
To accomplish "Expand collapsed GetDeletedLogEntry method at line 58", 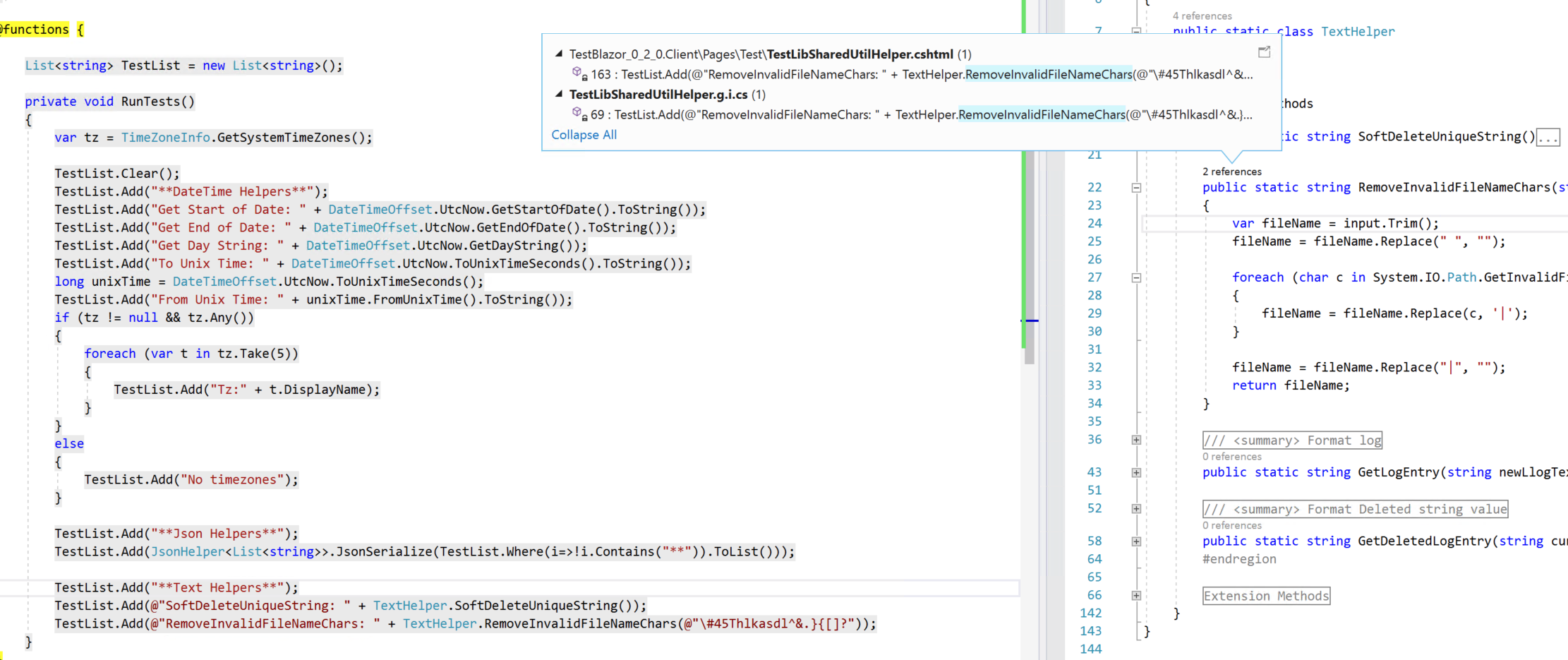I will [1136, 541].
